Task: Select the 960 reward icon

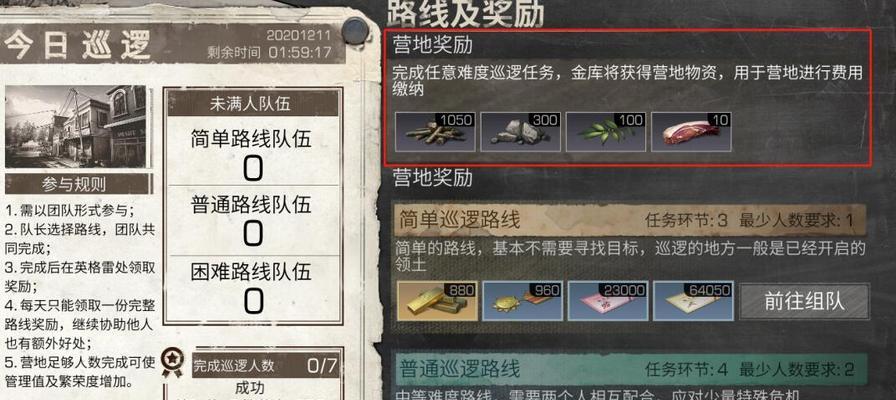Action: [x=522, y=300]
